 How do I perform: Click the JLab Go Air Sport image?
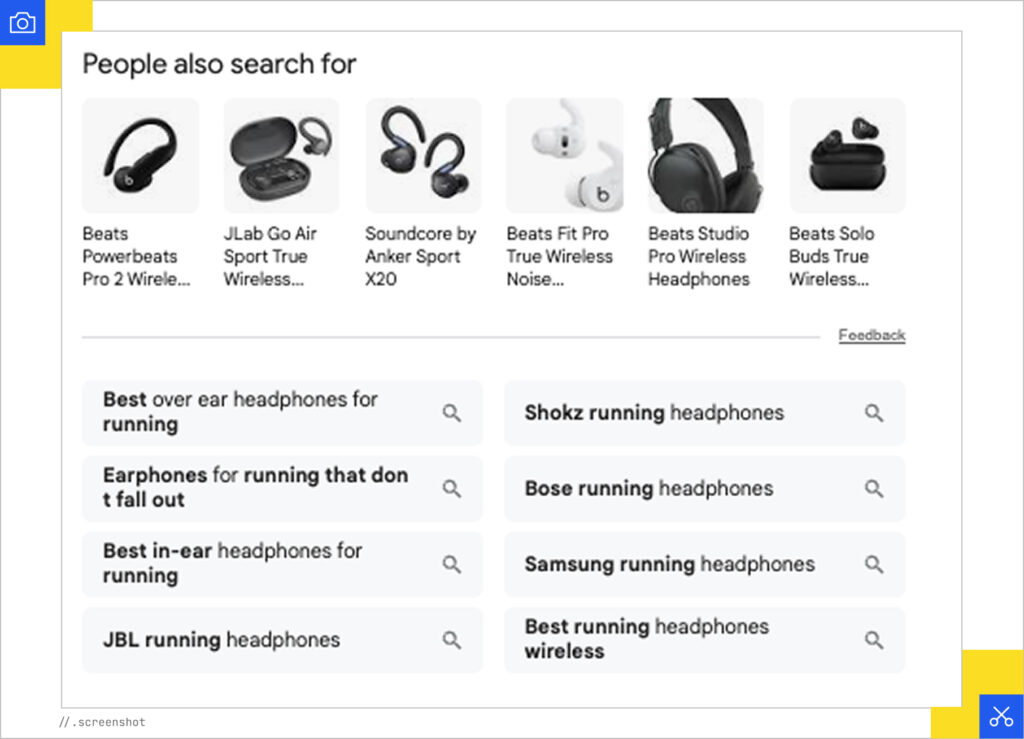281,155
